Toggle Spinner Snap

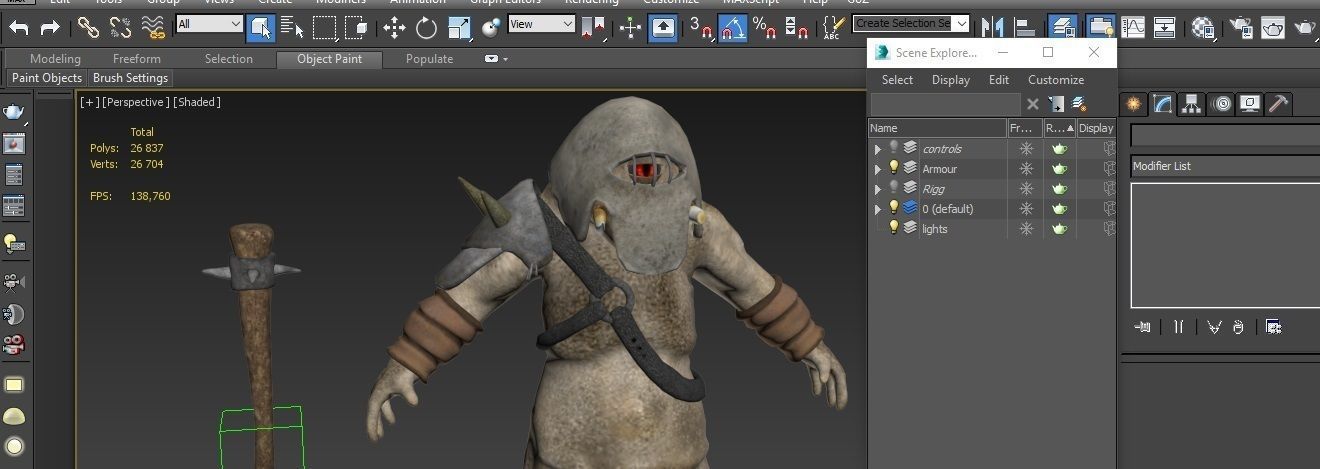point(796,27)
